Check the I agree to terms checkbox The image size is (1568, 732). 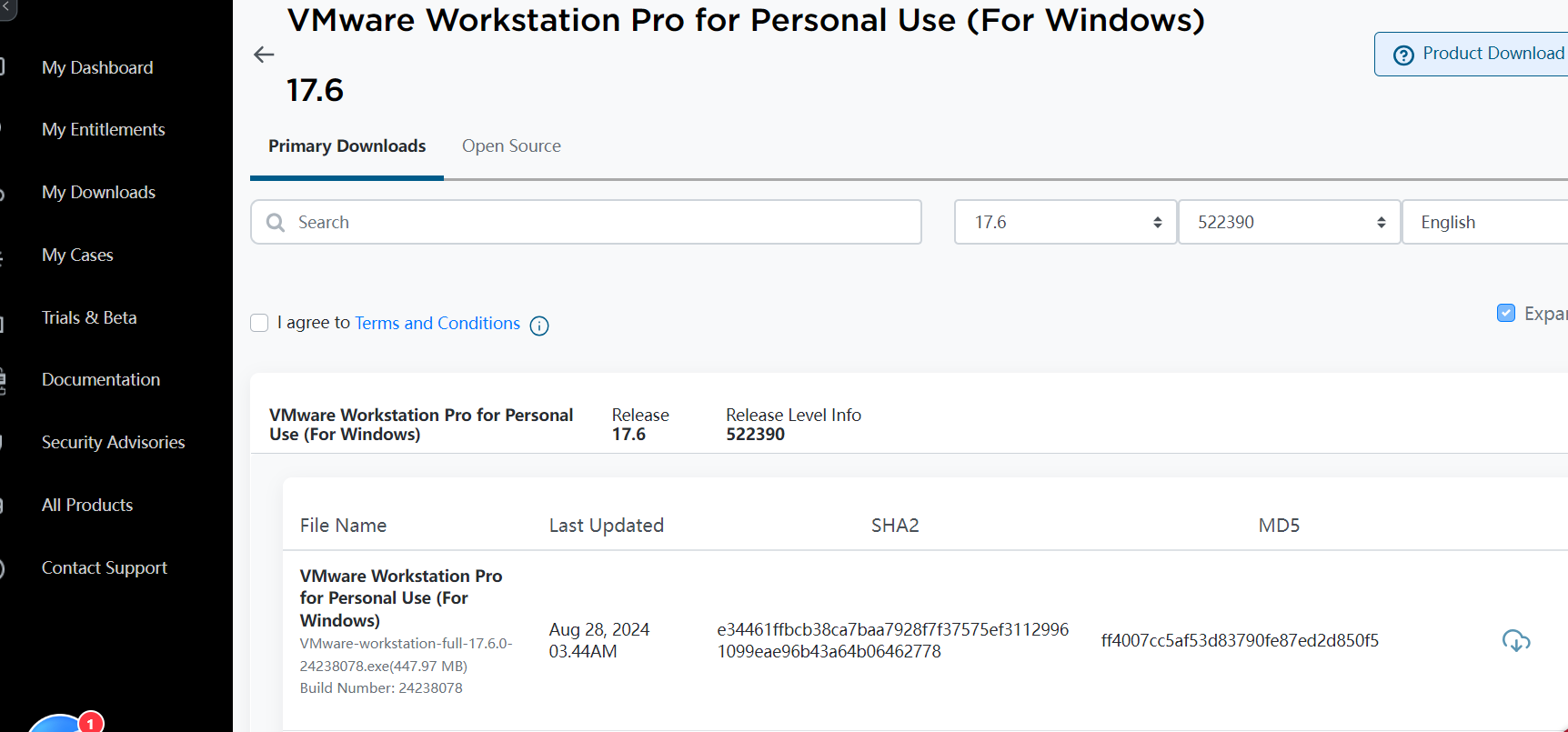tap(259, 323)
